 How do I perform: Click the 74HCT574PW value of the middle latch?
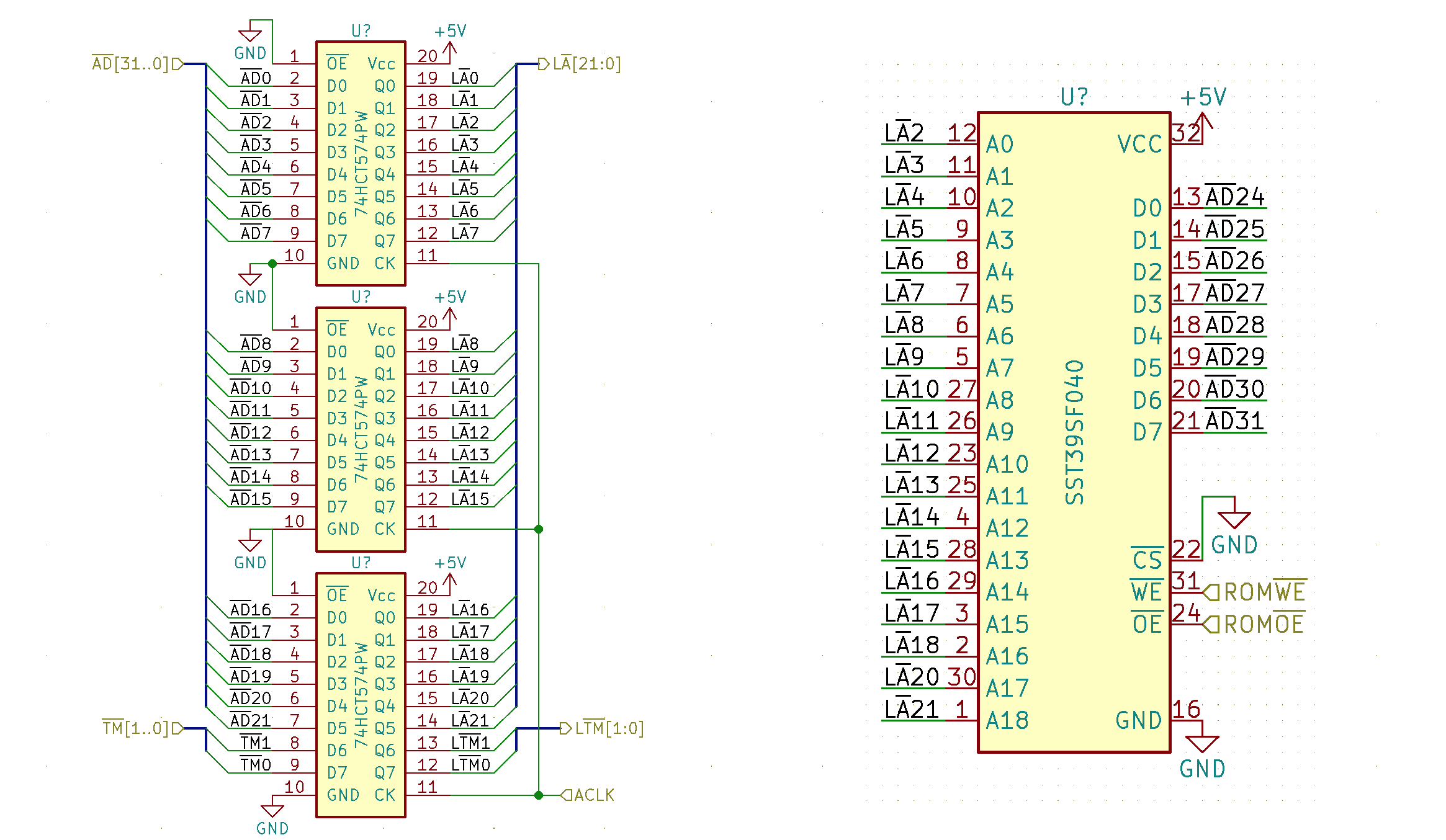tap(361, 429)
